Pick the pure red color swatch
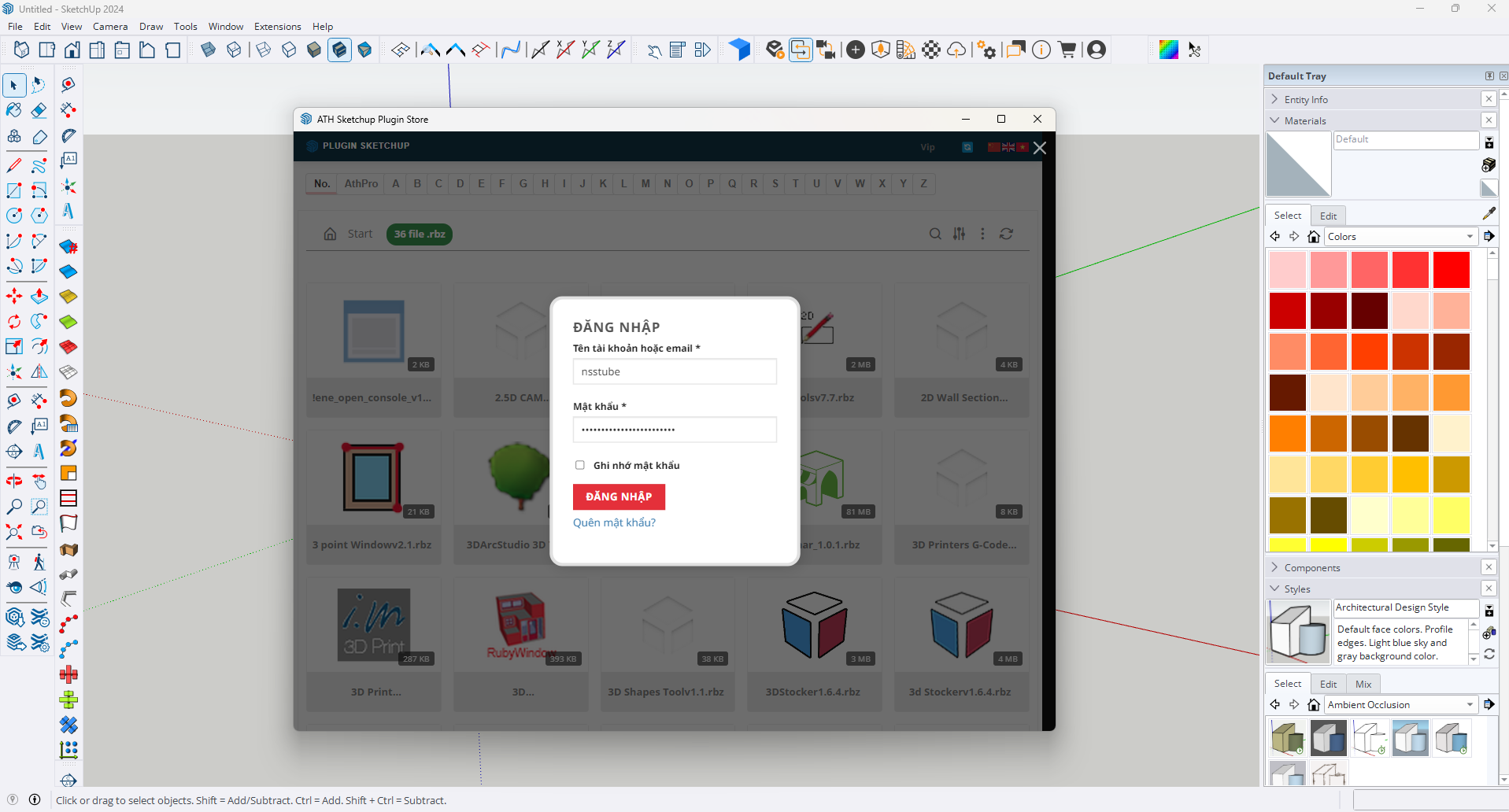 (1451, 270)
